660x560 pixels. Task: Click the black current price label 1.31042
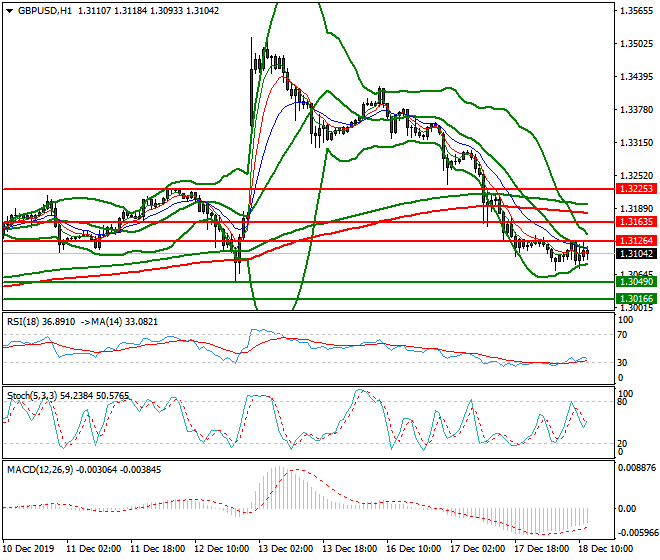pos(636,253)
